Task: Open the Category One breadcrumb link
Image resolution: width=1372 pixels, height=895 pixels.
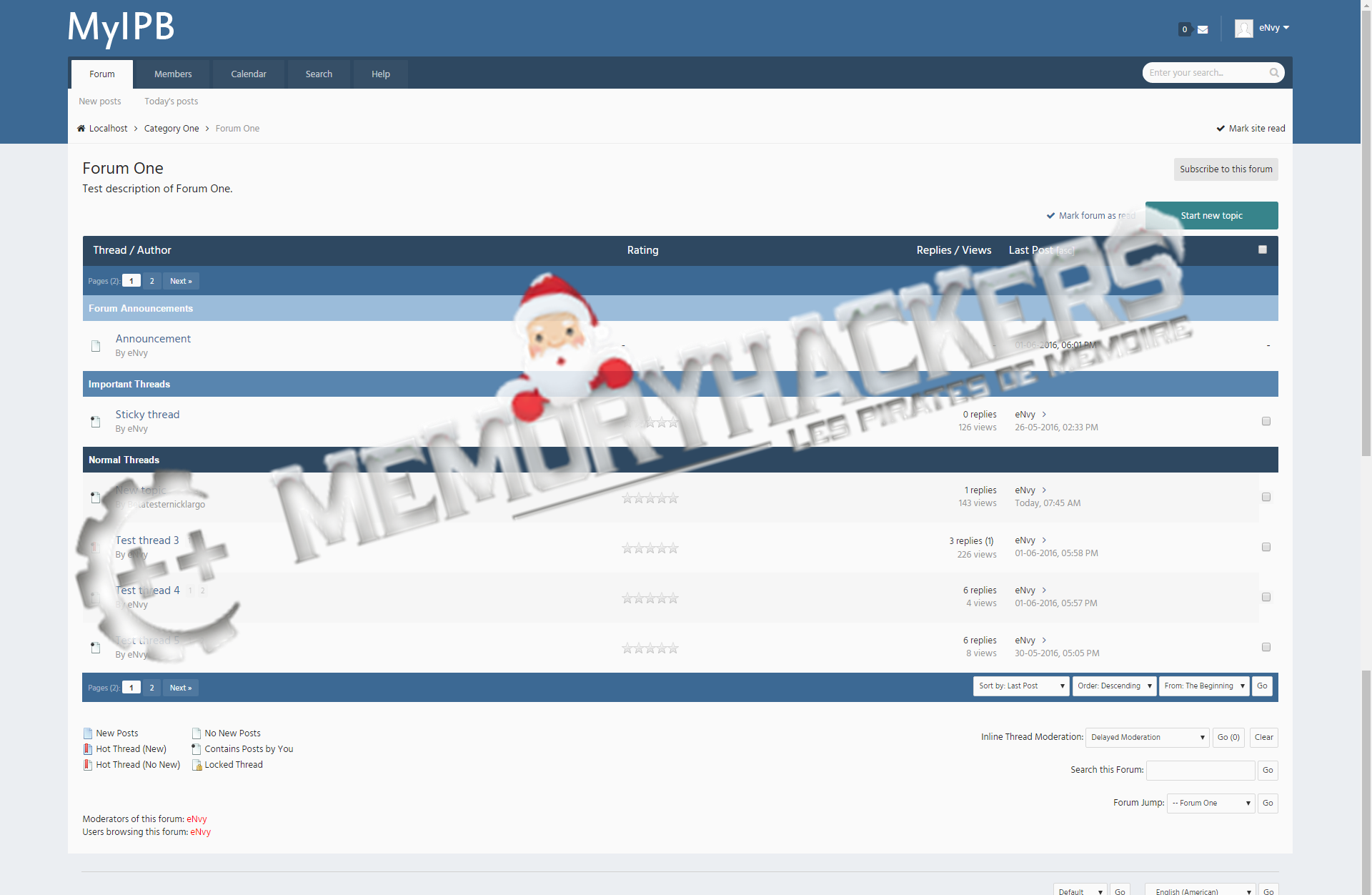Action: 171,129
